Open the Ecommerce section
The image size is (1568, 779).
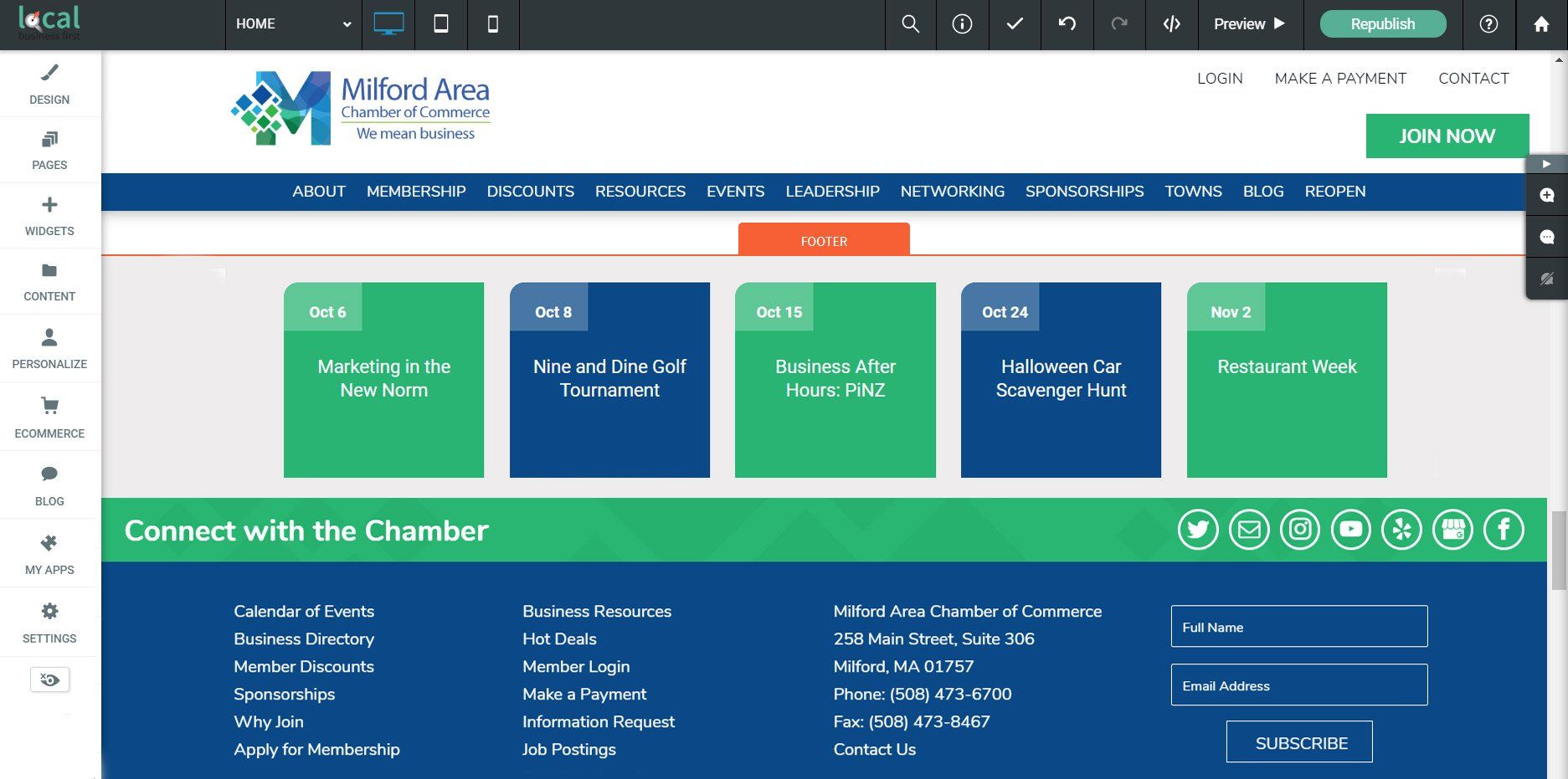point(49,418)
